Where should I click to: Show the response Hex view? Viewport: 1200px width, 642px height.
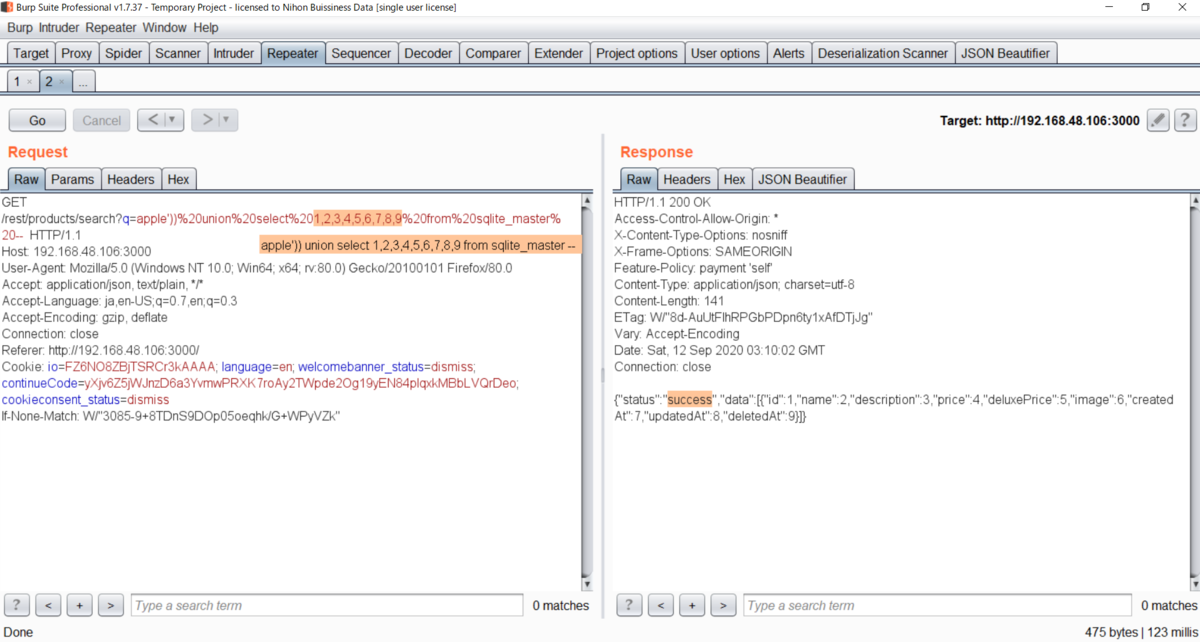734,179
